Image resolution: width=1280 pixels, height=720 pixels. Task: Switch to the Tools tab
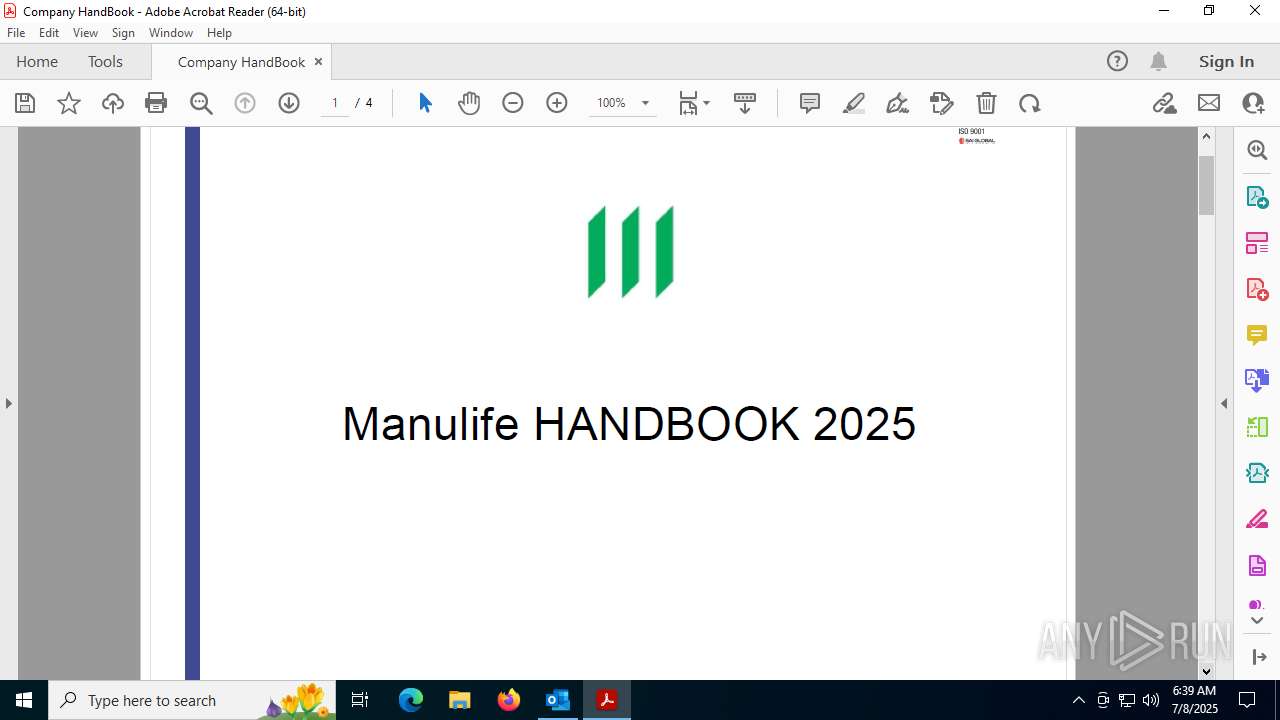105,61
